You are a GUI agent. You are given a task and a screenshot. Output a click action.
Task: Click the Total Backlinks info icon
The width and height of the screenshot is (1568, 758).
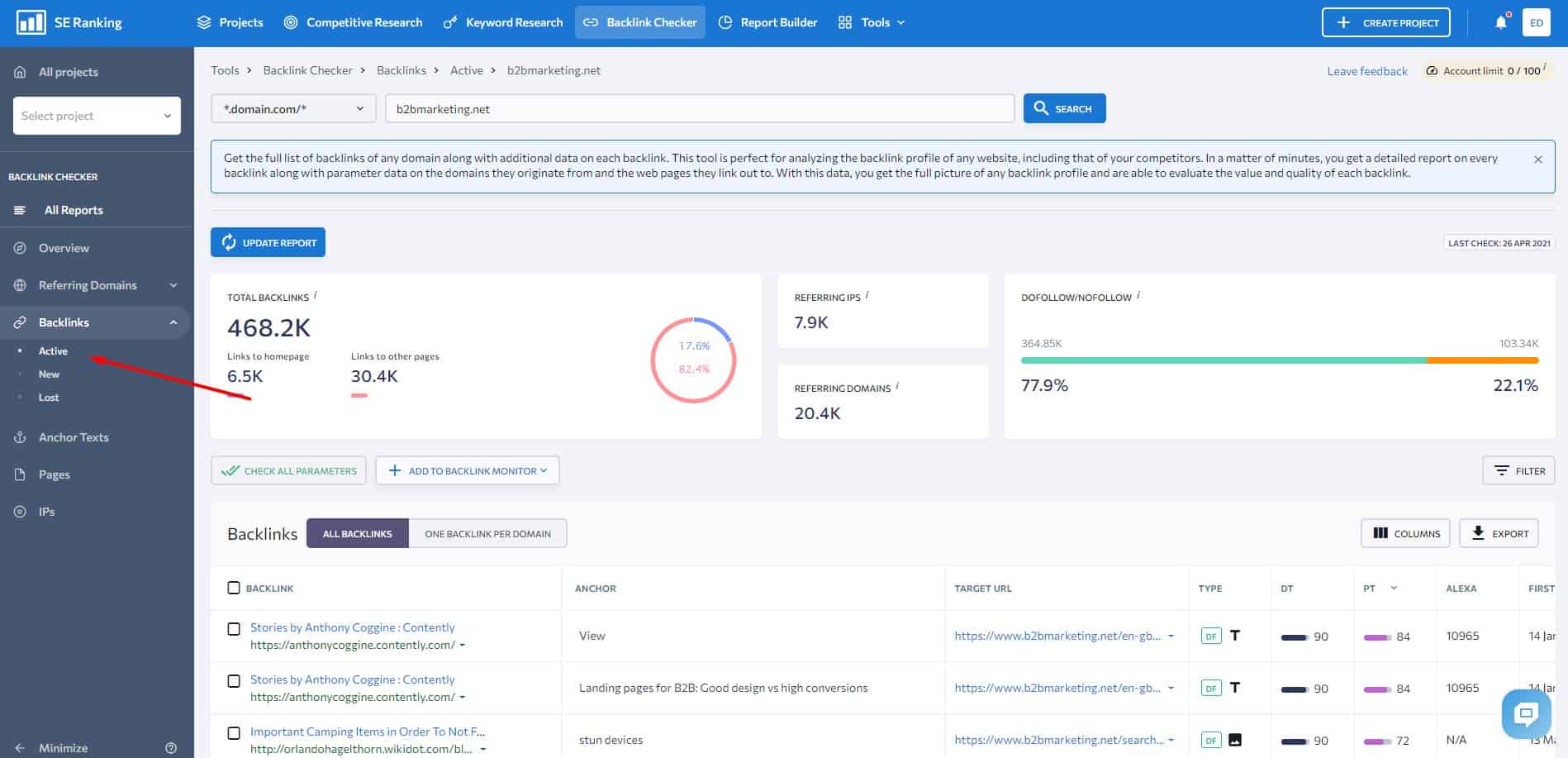(316, 295)
